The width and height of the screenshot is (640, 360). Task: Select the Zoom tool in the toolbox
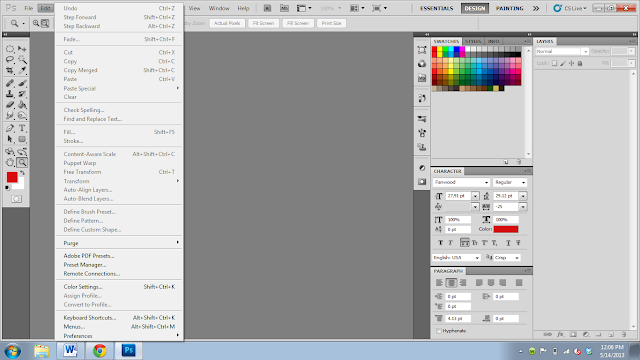coord(22,162)
